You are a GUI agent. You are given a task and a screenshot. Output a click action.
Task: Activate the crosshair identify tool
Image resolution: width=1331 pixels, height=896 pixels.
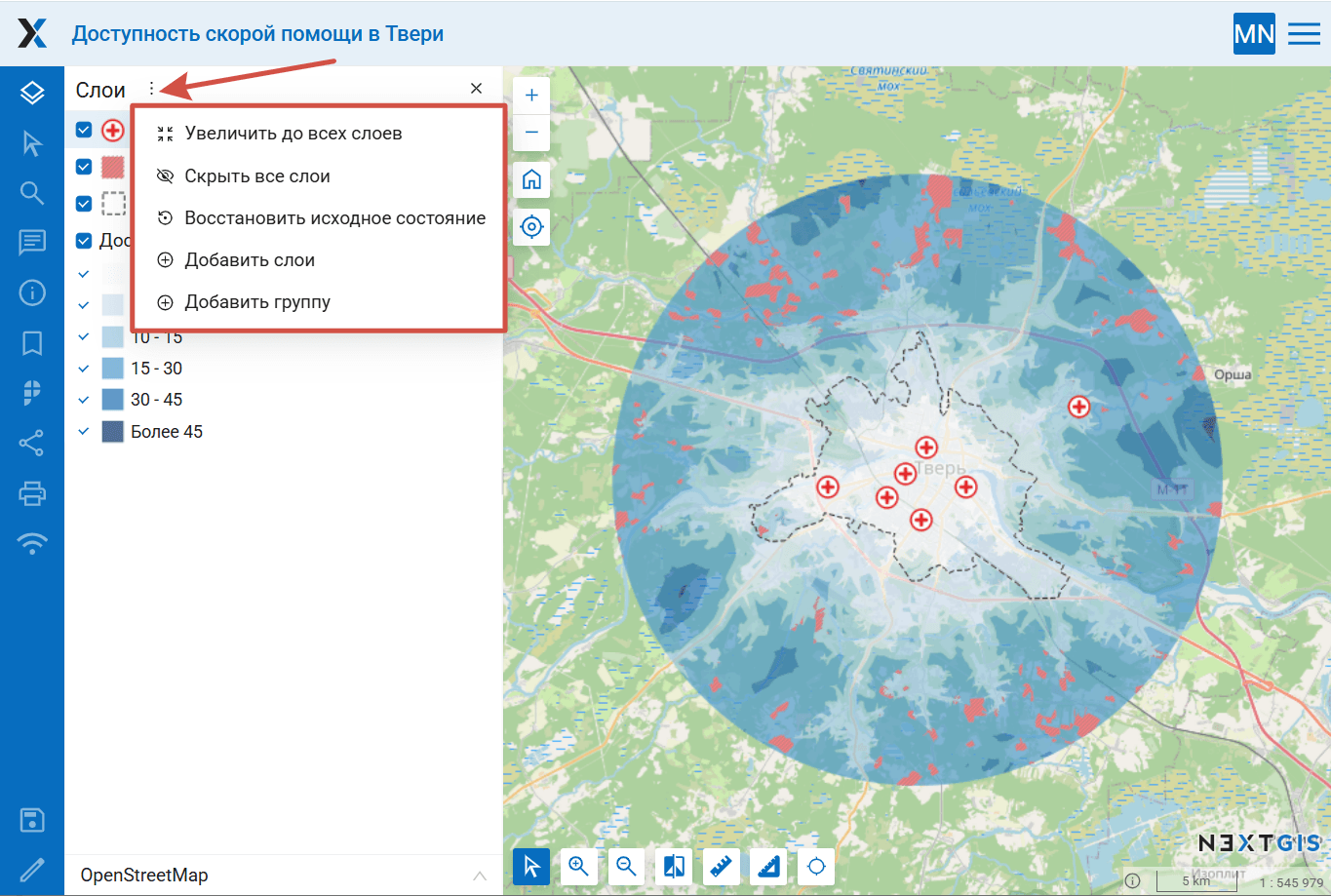(x=817, y=866)
